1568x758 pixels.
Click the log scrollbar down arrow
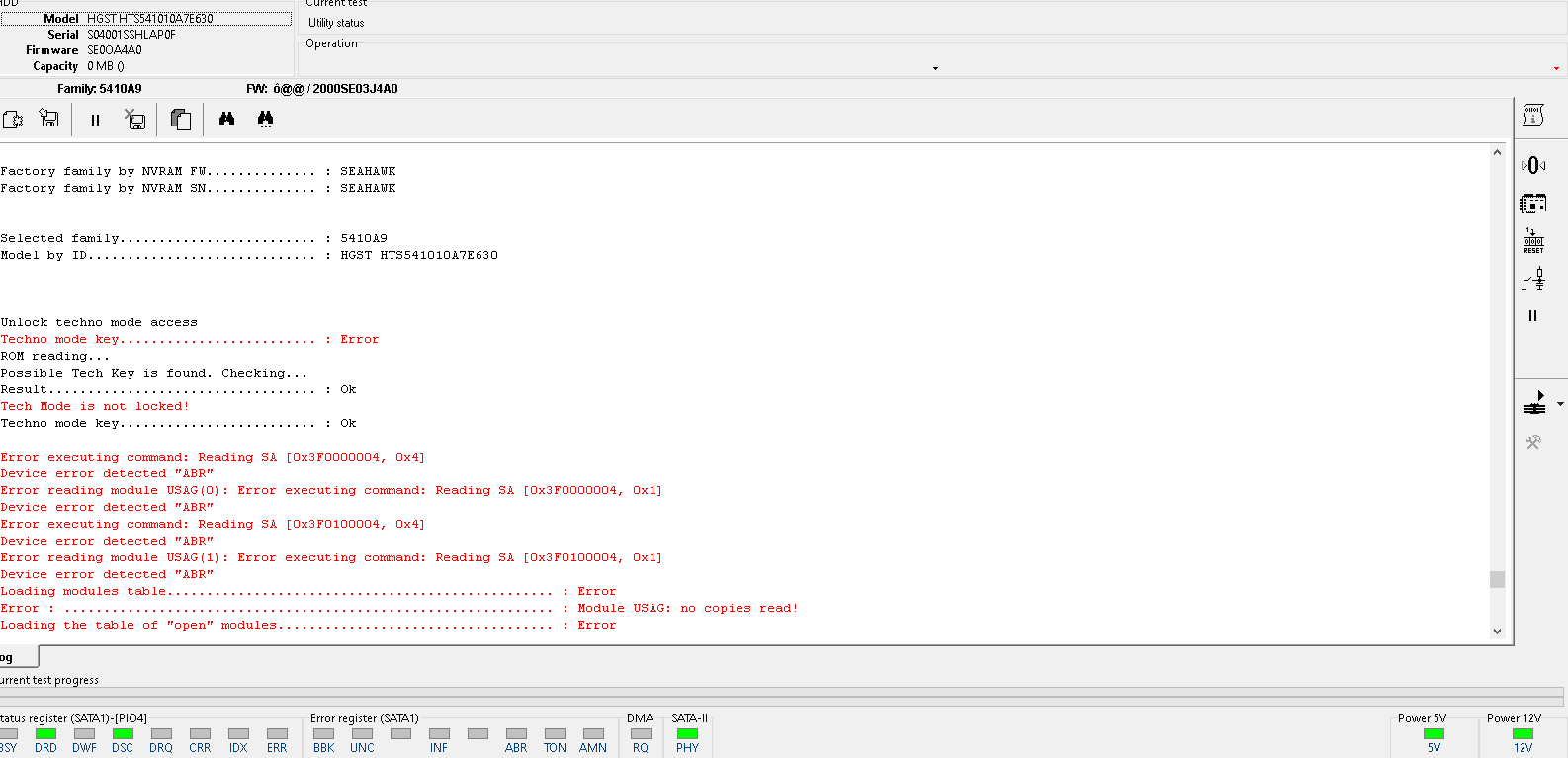click(1497, 631)
